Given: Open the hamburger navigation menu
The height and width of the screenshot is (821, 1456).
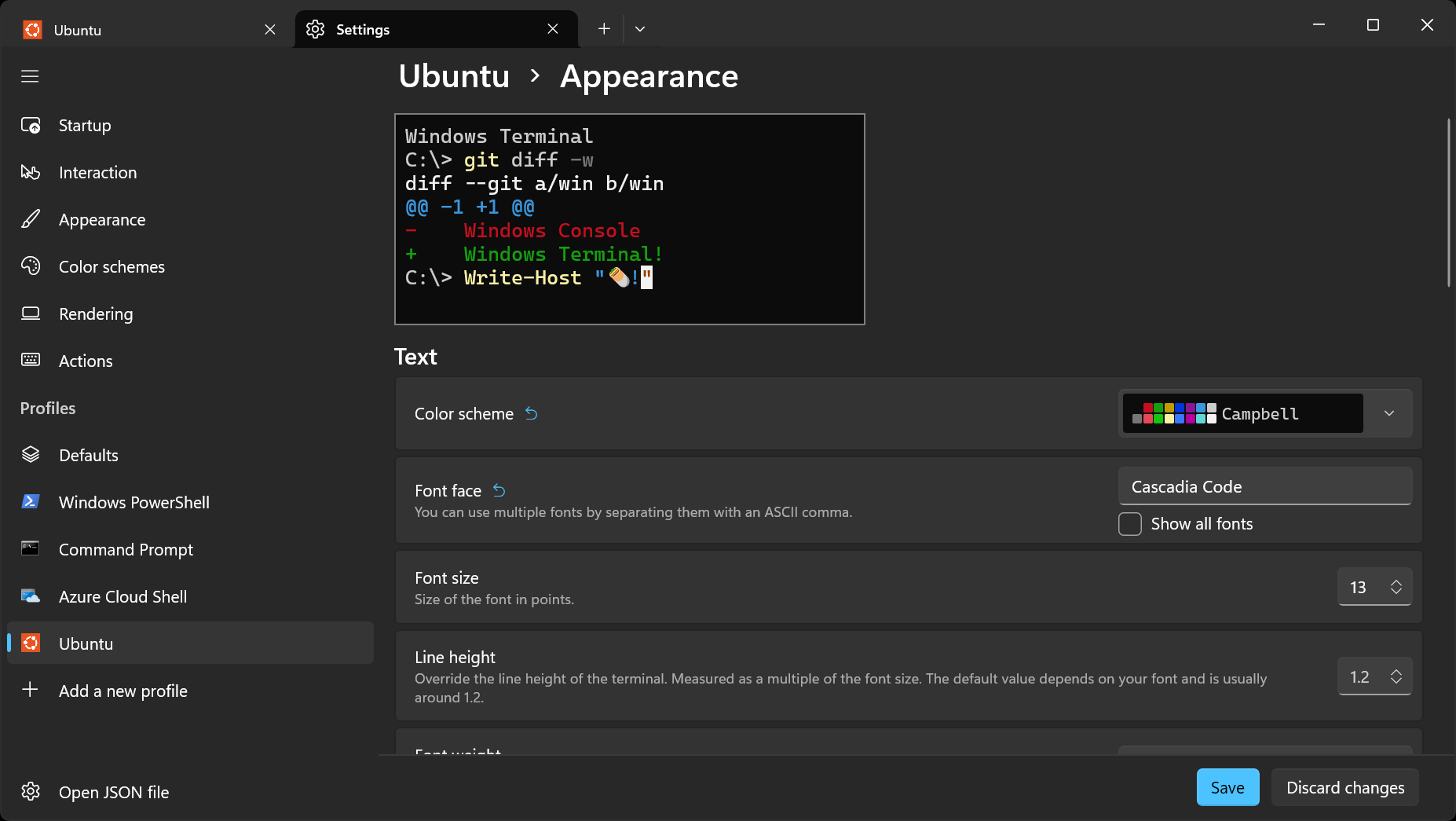Looking at the screenshot, I should pos(30,75).
